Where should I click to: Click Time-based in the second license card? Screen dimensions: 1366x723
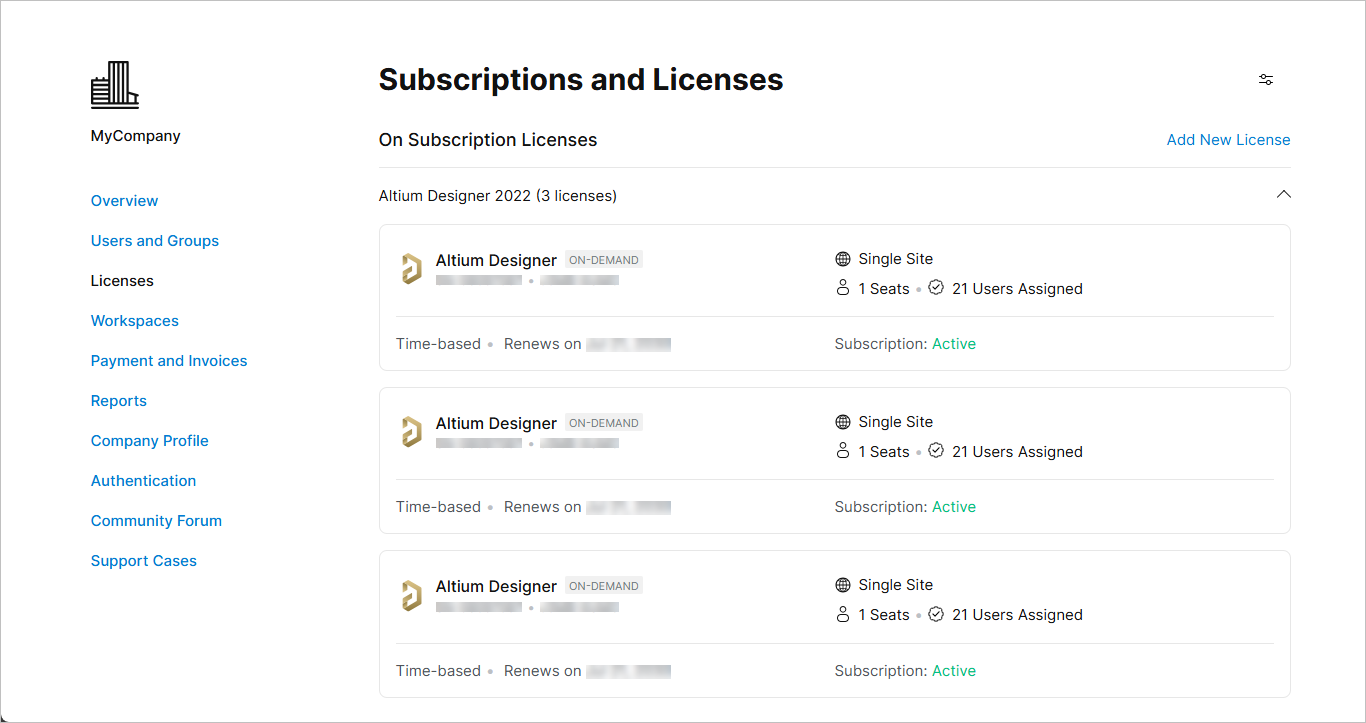438,507
